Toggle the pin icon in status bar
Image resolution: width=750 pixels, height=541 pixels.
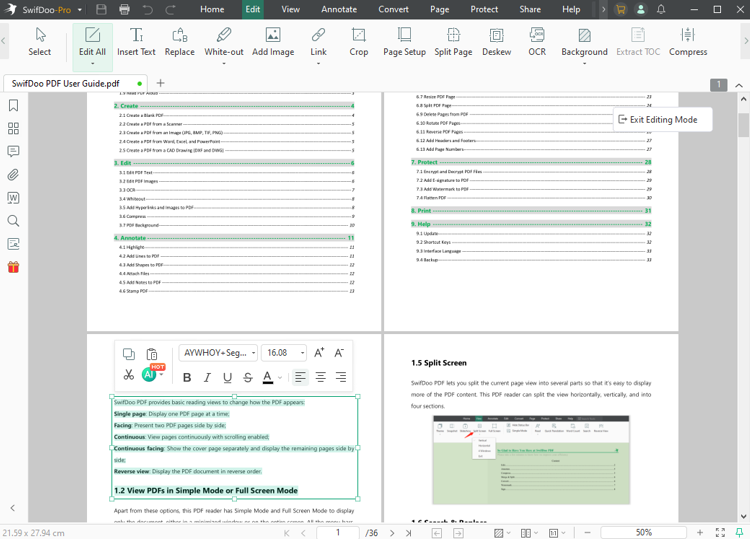[x=739, y=532]
